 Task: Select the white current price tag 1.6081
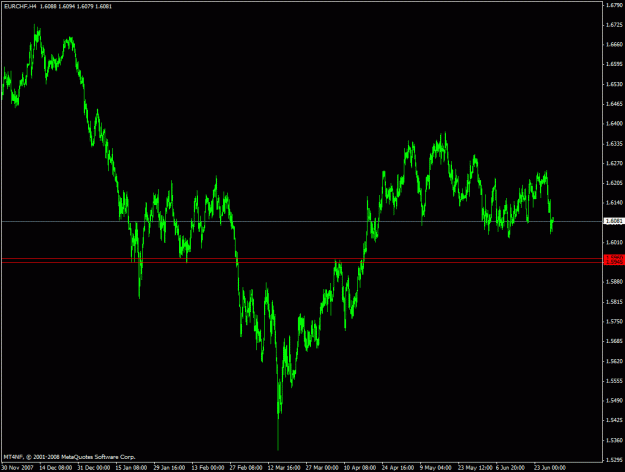(614, 221)
